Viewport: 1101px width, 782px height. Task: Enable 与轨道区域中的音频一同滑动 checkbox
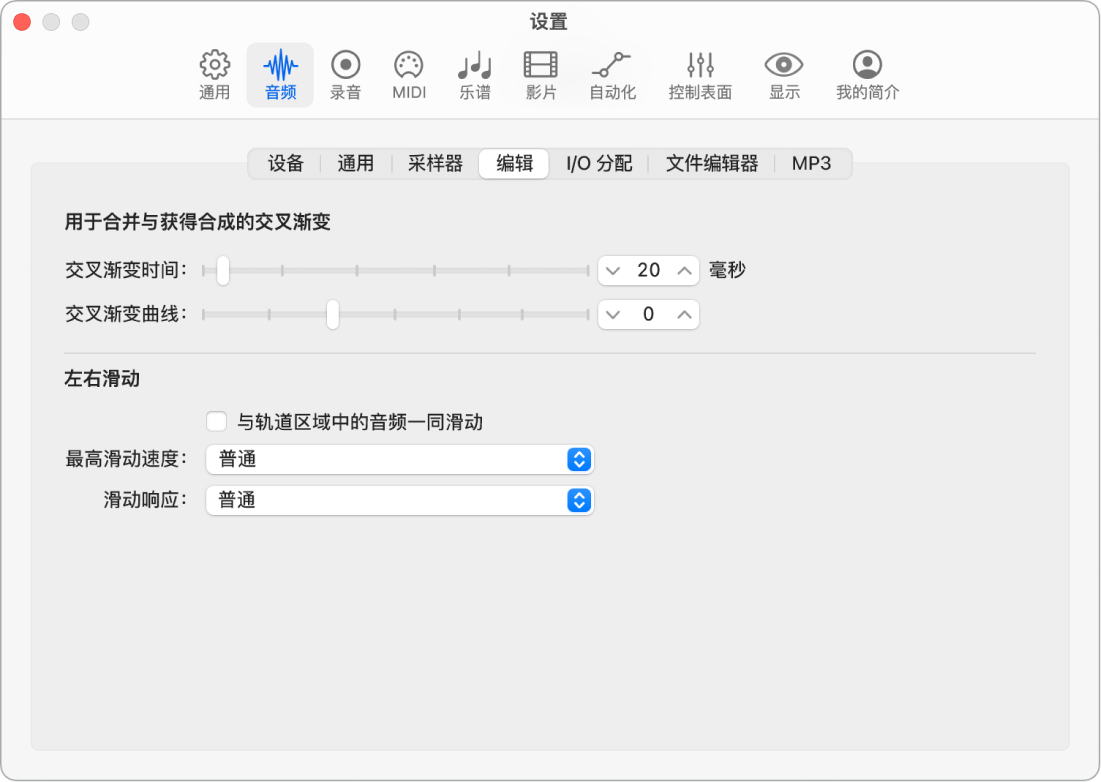(x=217, y=422)
